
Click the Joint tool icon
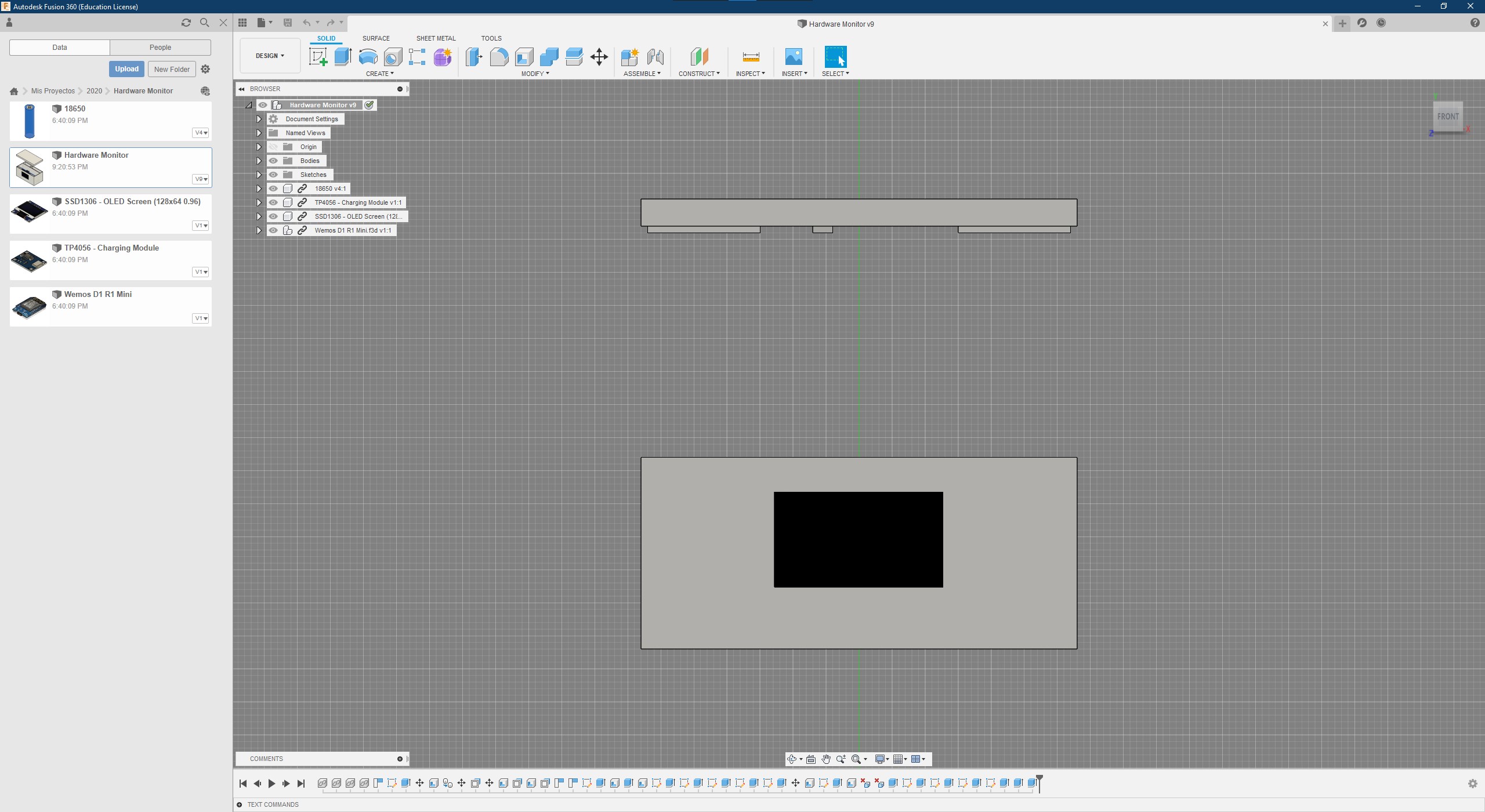[655, 57]
